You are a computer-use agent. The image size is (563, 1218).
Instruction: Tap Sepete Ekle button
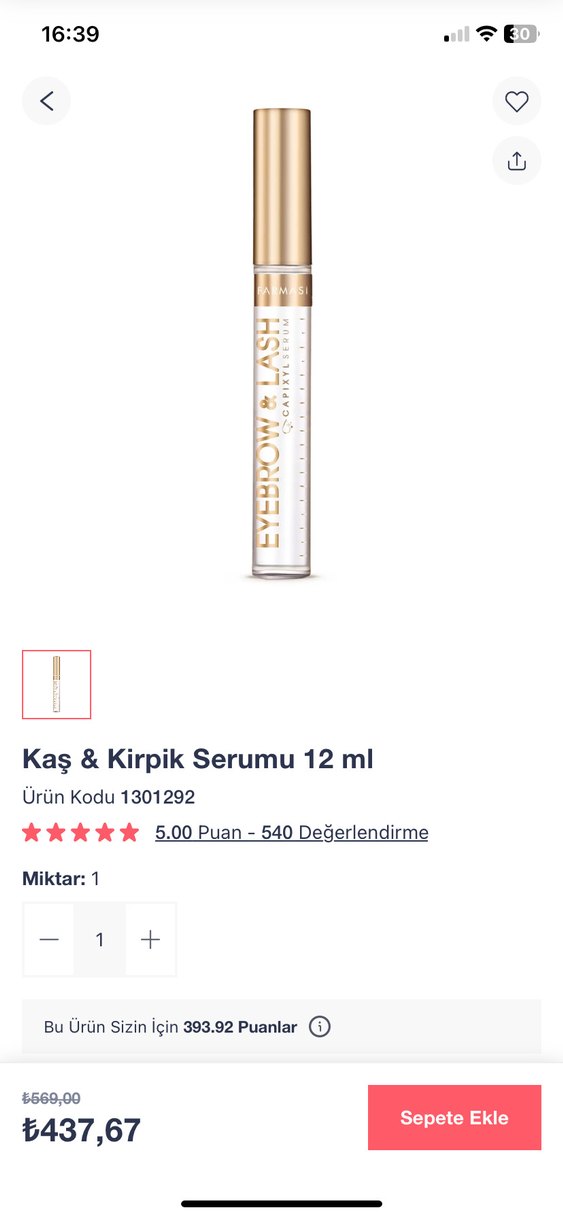click(454, 1118)
